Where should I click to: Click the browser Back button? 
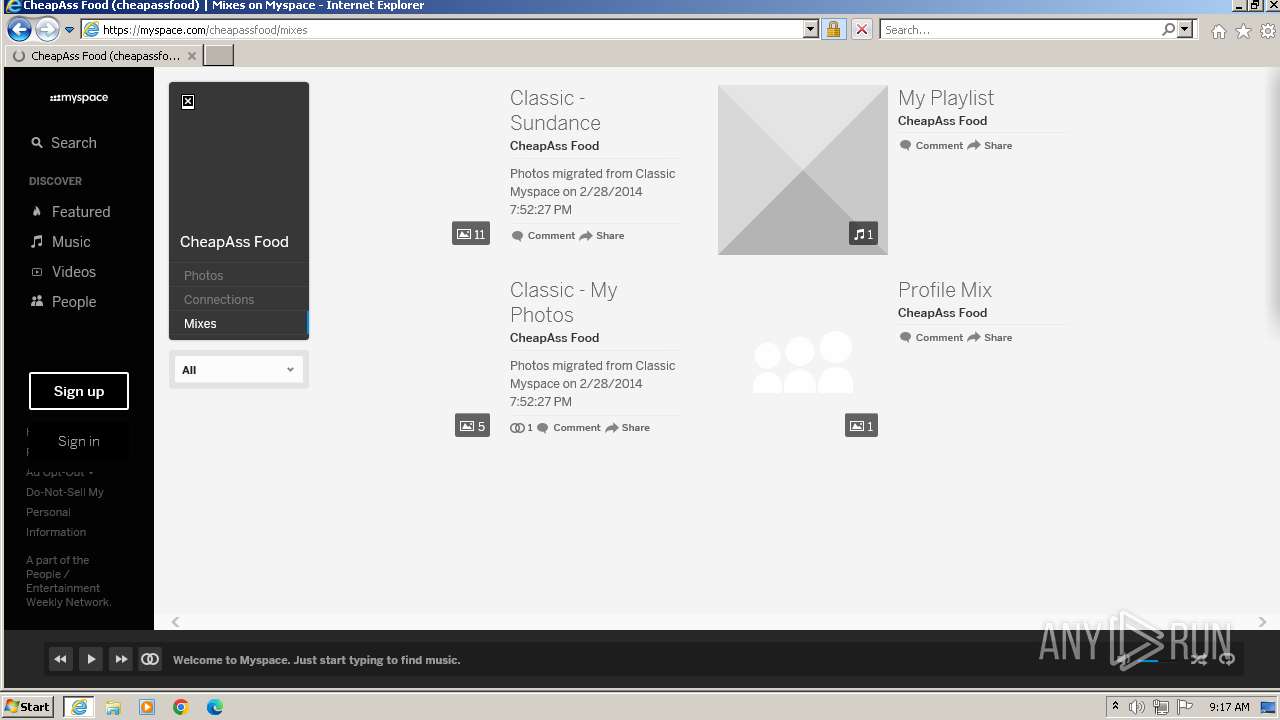19,29
